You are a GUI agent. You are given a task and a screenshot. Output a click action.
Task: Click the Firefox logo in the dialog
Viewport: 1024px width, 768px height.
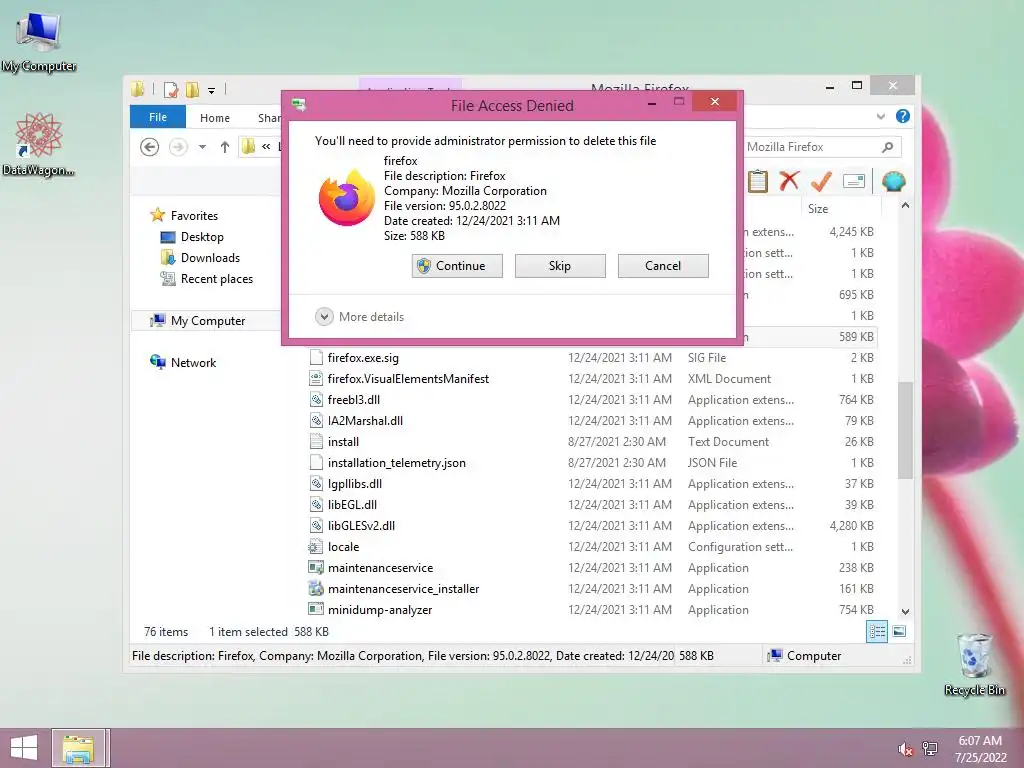point(347,198)
